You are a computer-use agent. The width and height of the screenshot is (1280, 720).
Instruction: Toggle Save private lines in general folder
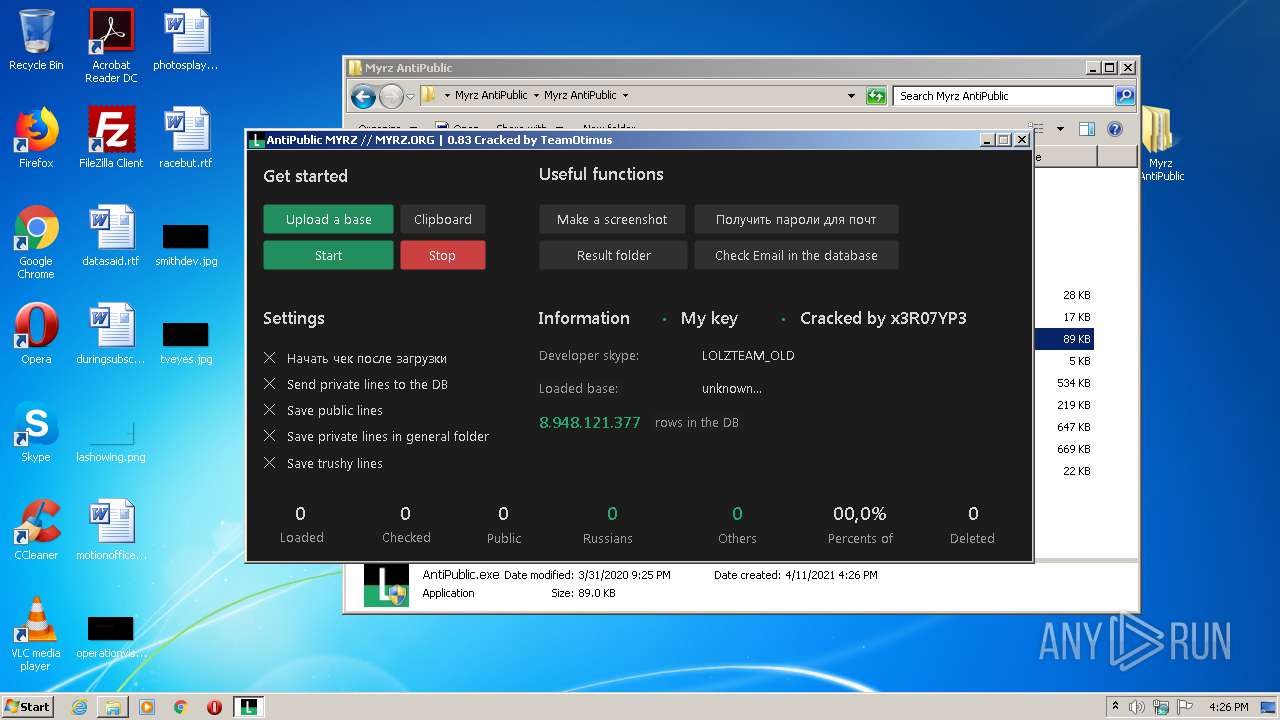tap(376, 436)
